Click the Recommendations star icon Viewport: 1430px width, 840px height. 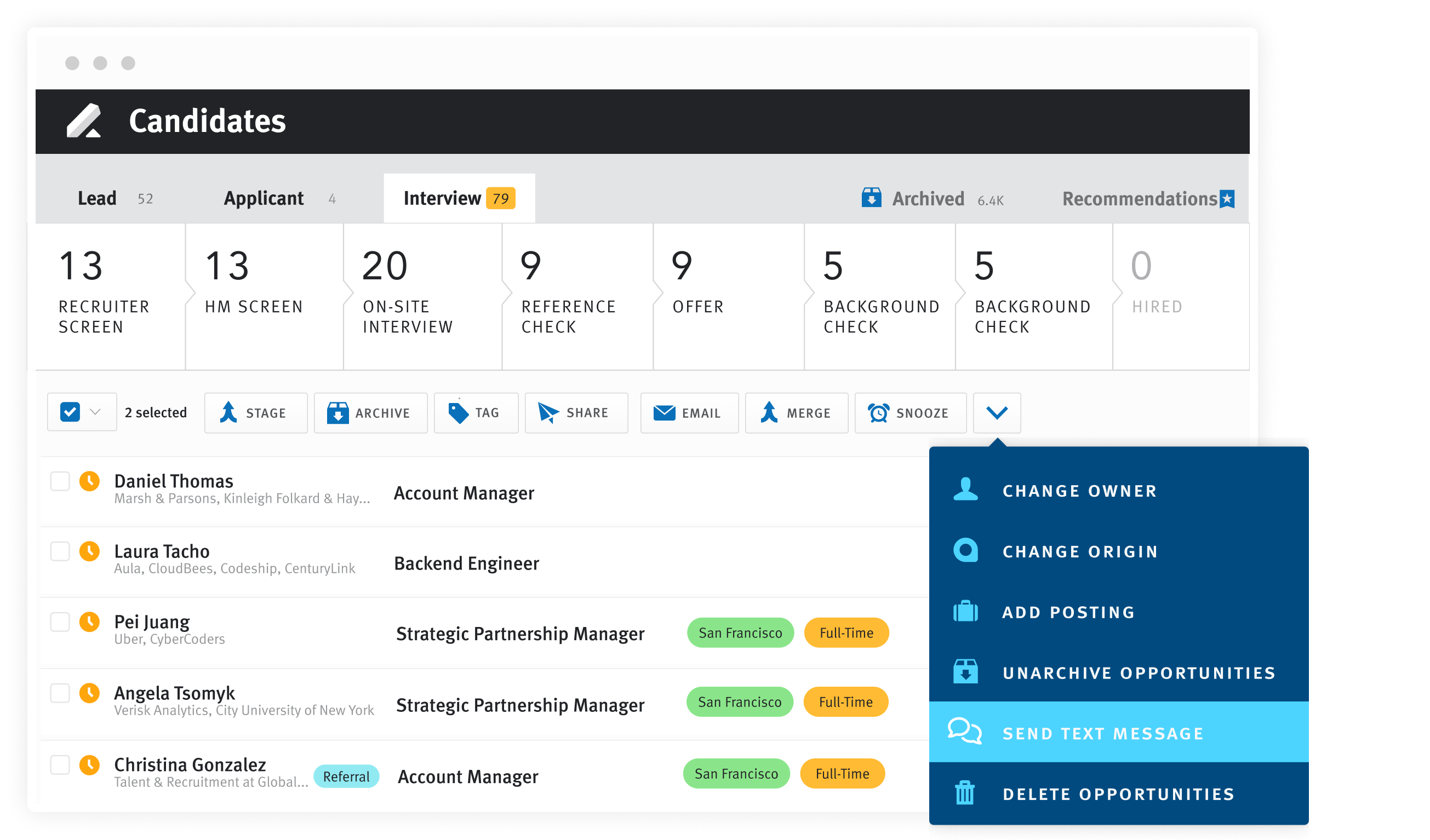point(1227,199)
